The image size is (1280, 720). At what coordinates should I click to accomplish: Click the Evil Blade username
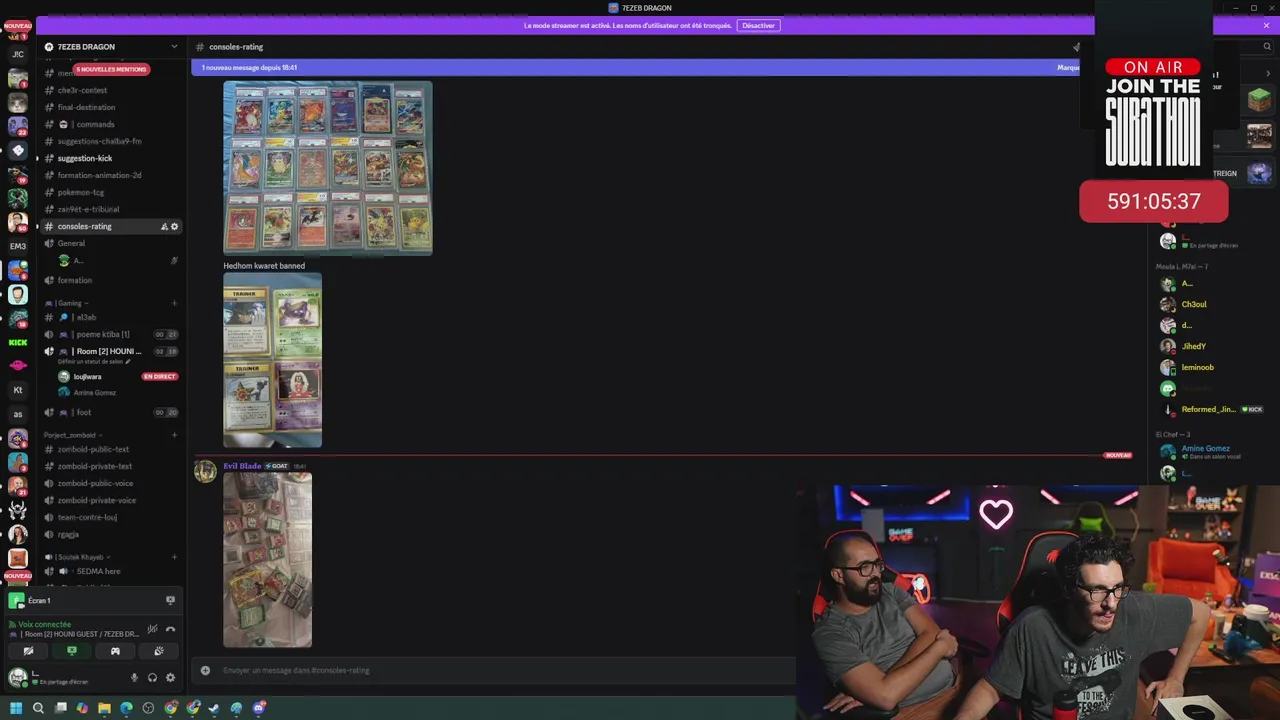coord(242,466)
